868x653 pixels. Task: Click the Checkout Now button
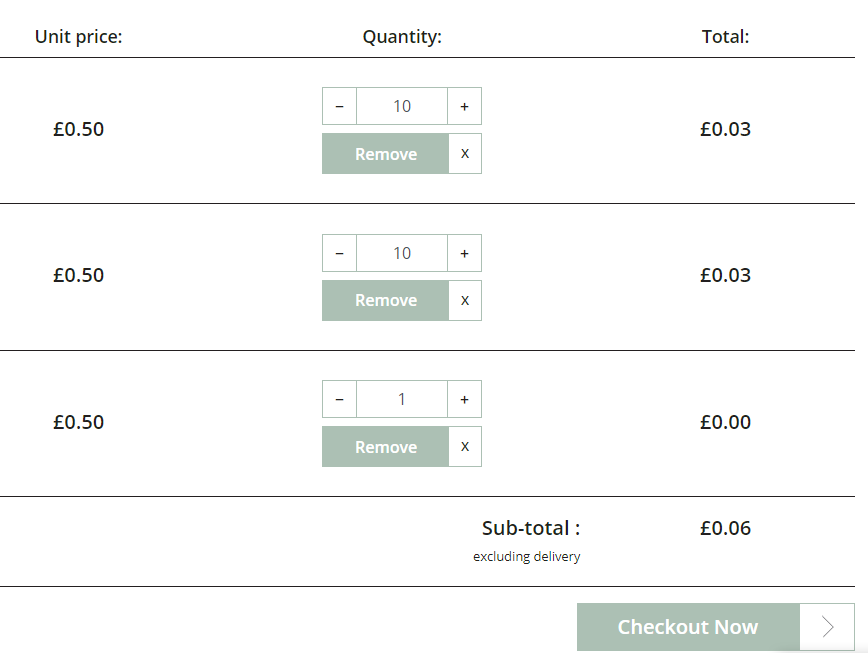click(688, 627)
